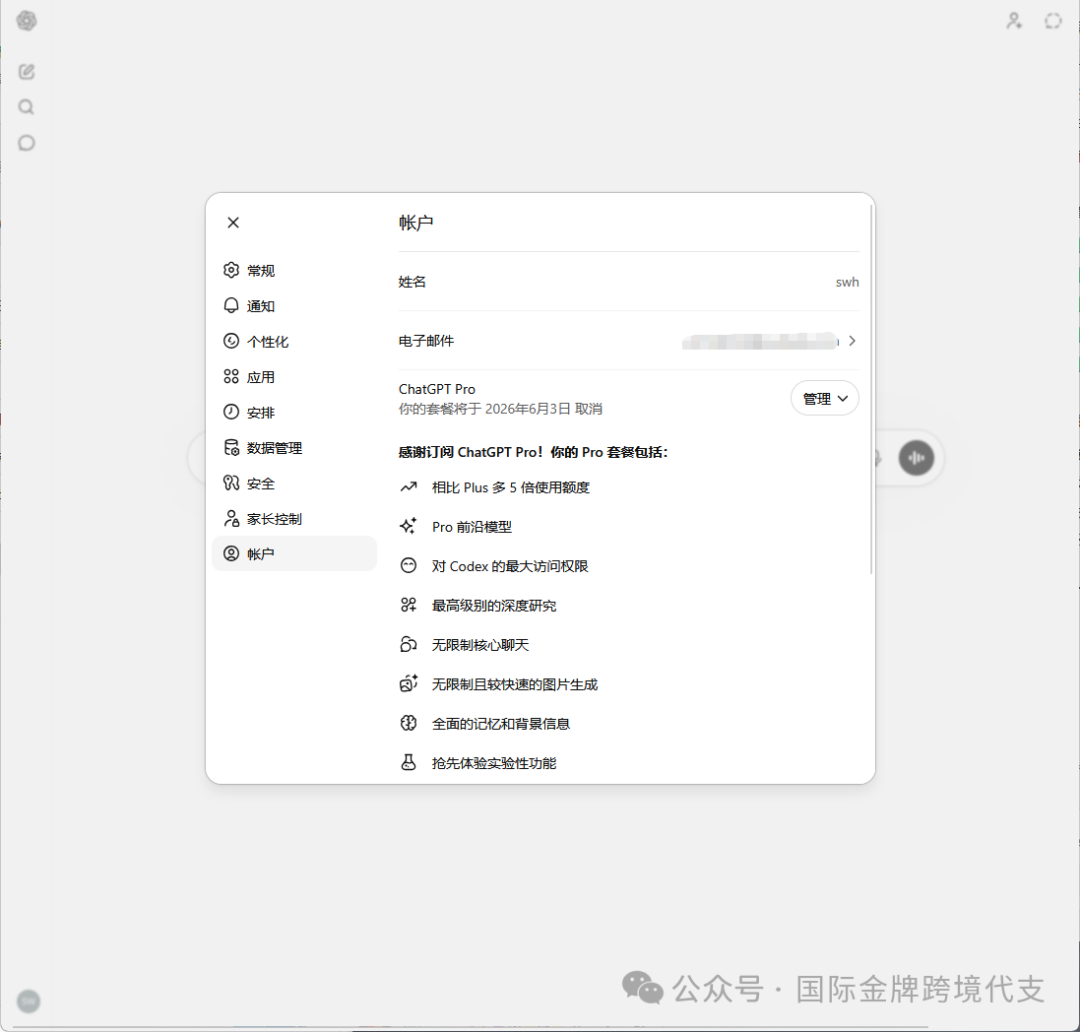This screenshot has width=1080, height=1032.
Task: Click the blurred email address value
Action: point(760,341)
